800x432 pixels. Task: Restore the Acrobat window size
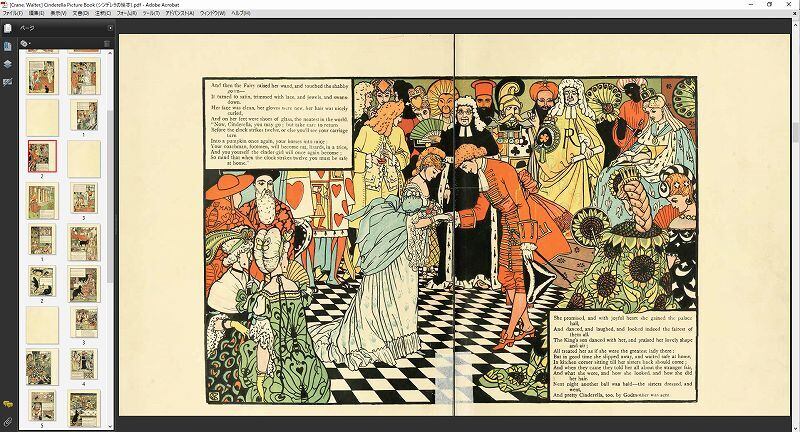[x=769, y=4]
